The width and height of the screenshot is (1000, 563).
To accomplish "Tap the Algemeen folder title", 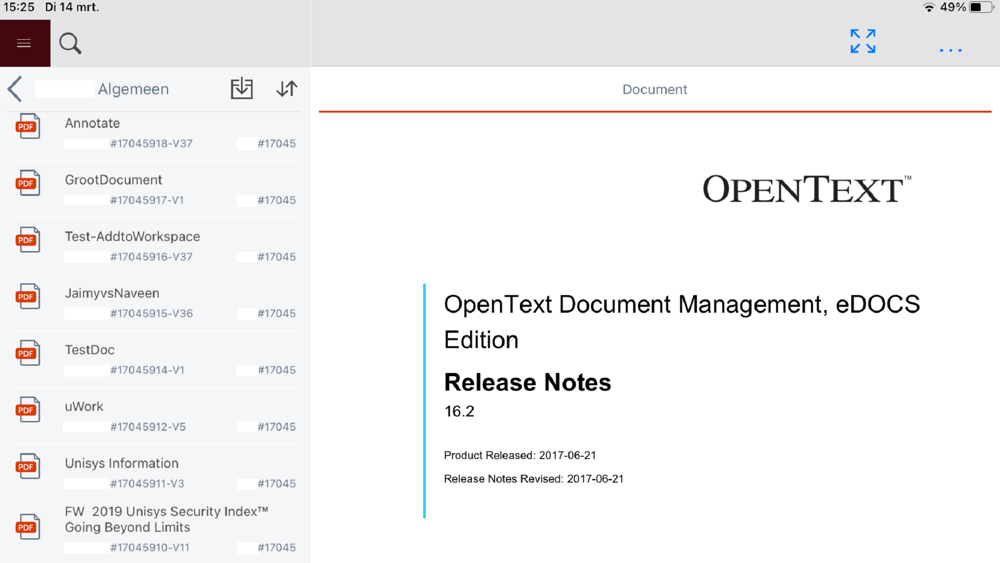I will 133,89.
